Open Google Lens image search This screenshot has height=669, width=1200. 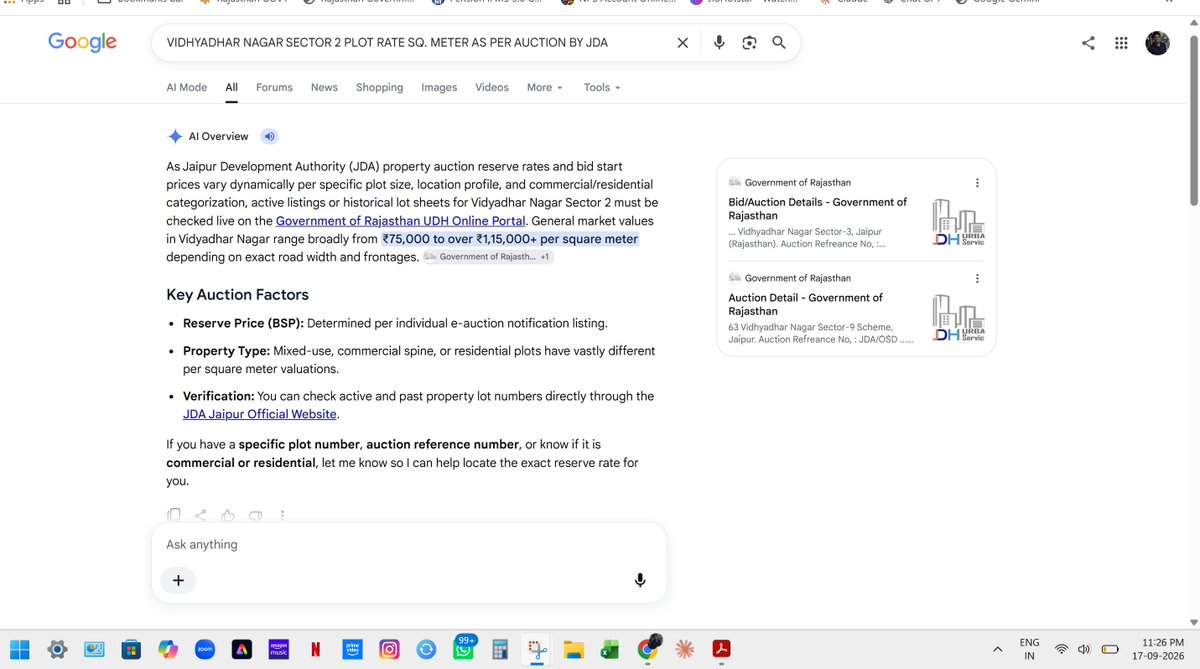tap(749, 43)
